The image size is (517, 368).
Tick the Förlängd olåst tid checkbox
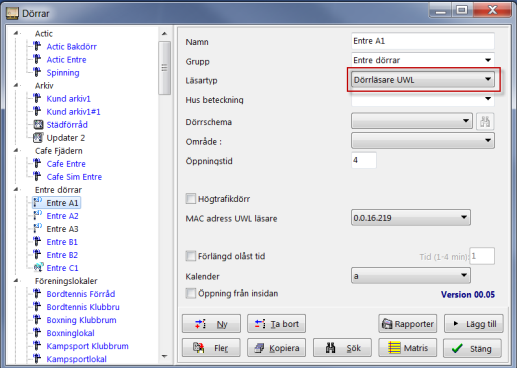tap(190, 256)
